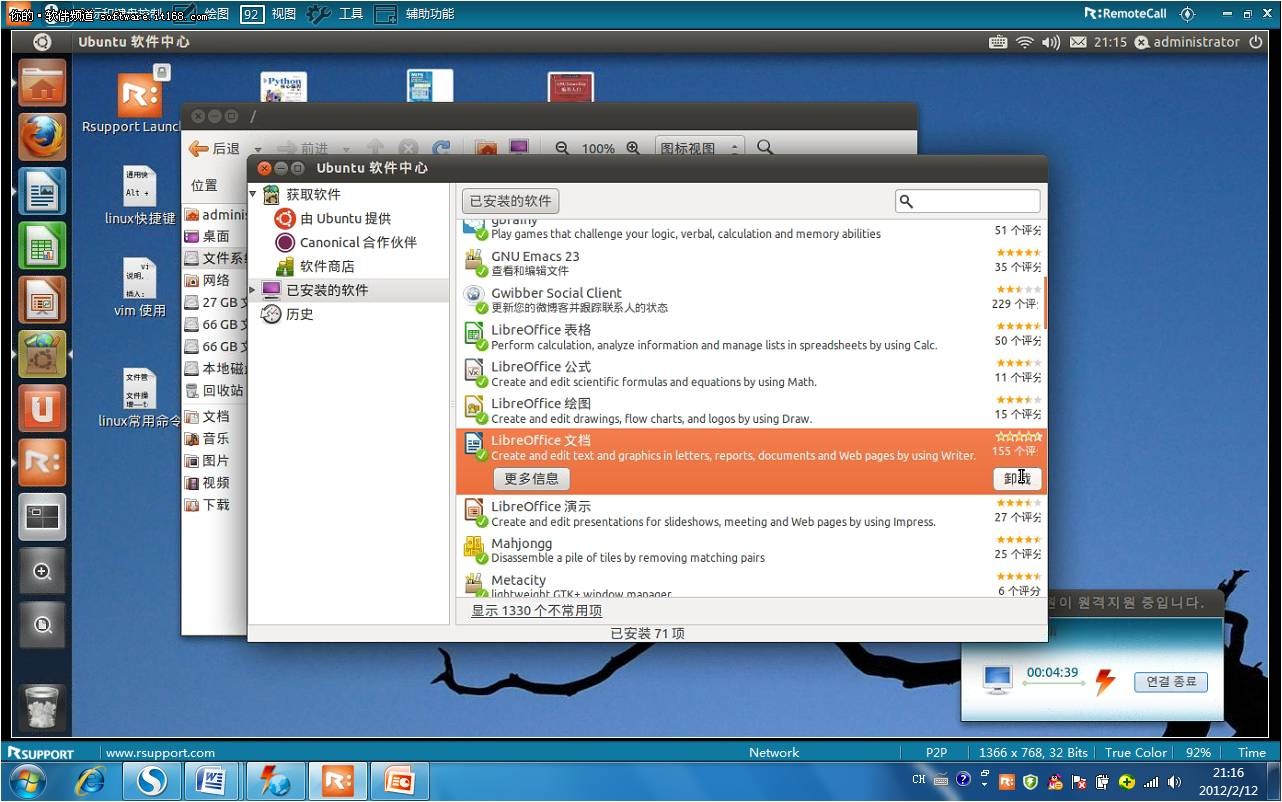The width and height of the screenshot is (1282, 802).
Task: Open the 辅助功能 menu in RemoteCall toolbar
Action: coord(415,14)
